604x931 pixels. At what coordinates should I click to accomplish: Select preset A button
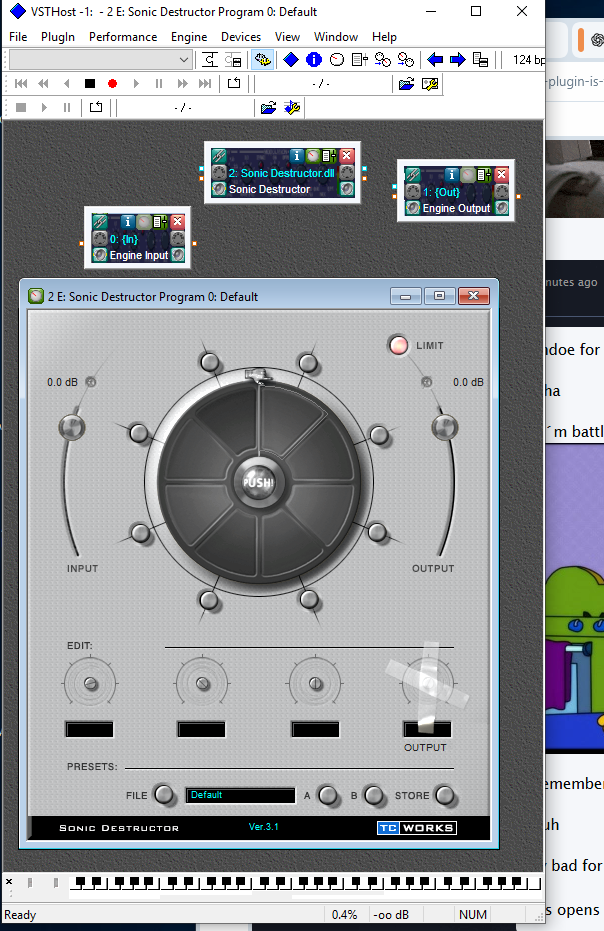[x=327, y=794]
